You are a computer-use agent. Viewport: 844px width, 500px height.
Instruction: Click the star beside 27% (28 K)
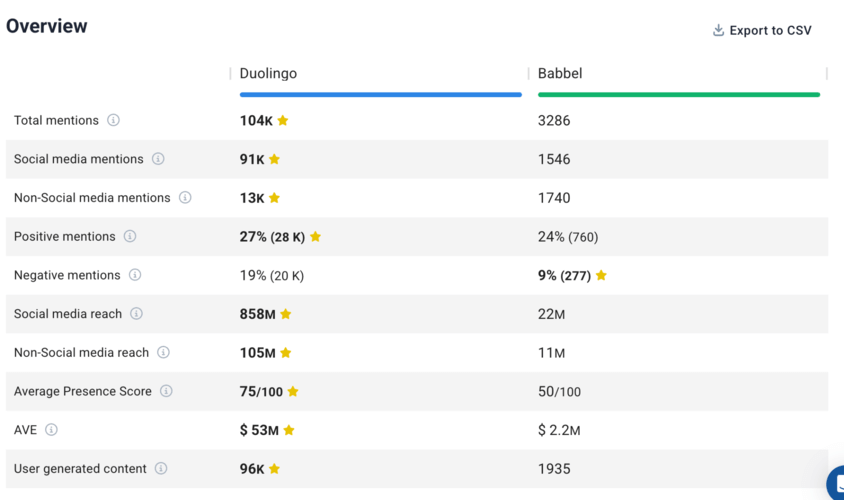[x=315, y=236]
